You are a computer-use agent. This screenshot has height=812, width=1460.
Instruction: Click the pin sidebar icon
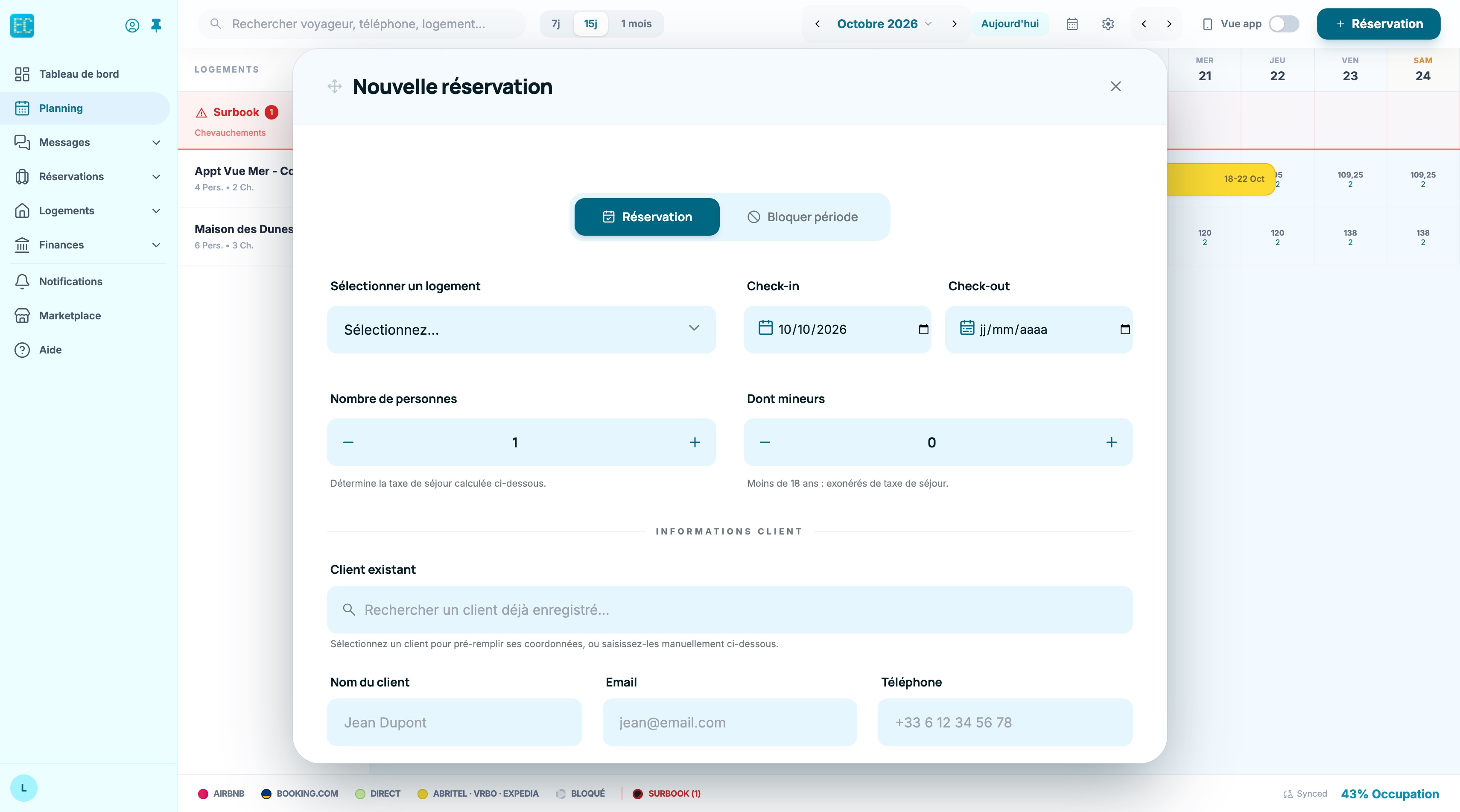click(x=156, y=25)
